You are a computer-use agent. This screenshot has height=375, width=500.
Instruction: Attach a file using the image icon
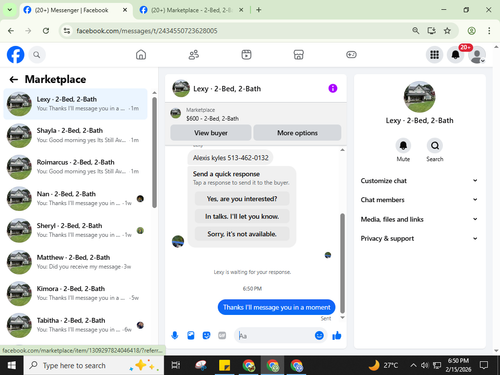[x=191, y=335]
